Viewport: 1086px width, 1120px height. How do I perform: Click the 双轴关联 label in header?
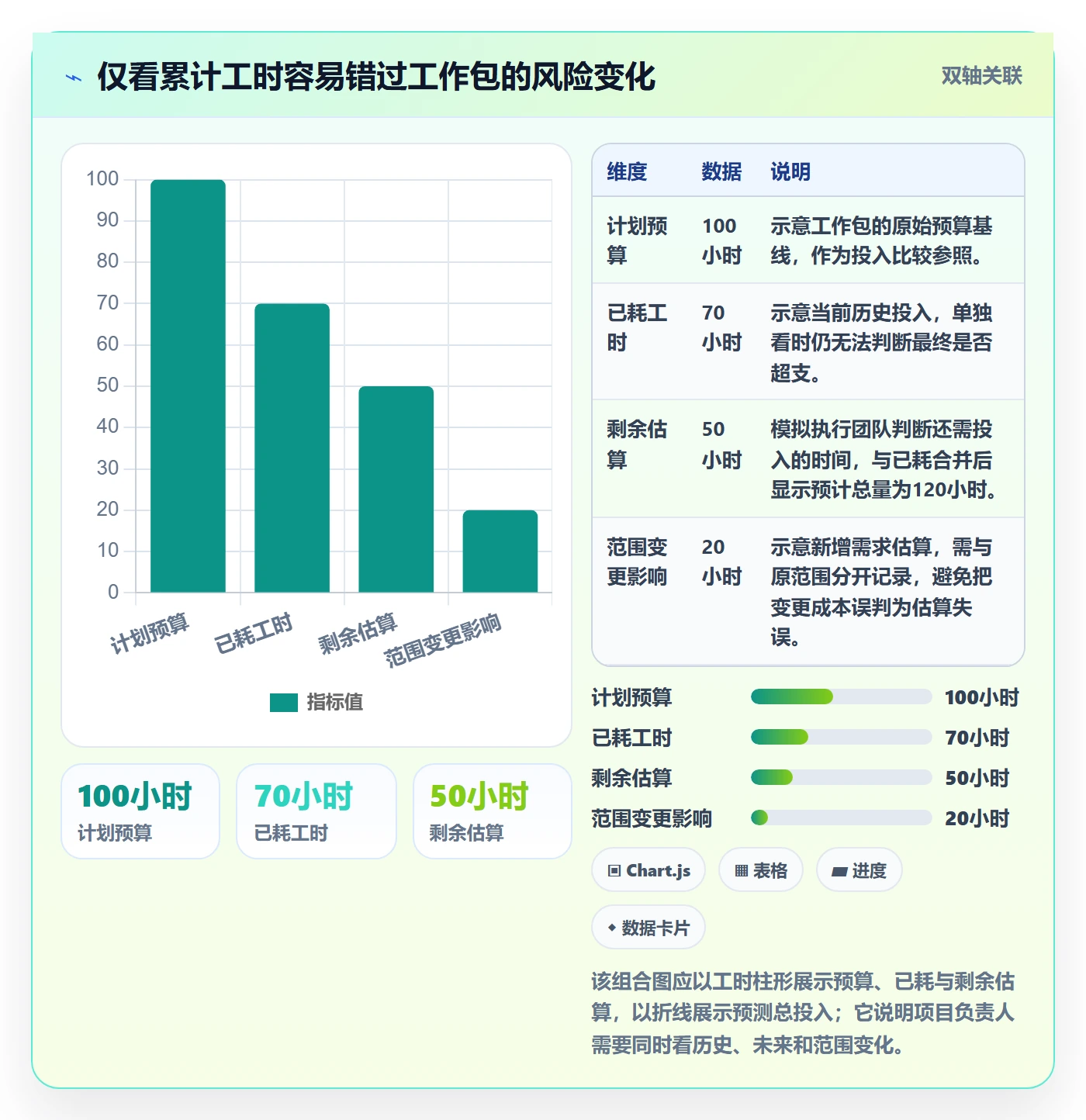tap(981, 75)
